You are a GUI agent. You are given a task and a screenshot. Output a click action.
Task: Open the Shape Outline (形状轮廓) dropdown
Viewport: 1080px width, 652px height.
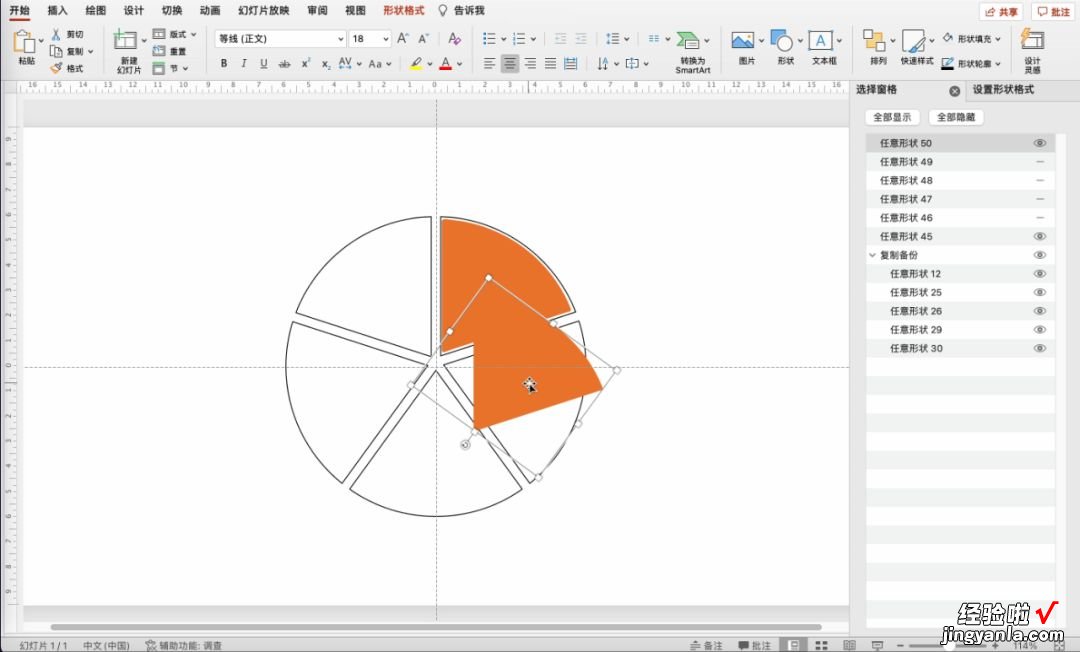click(x=971, y=63)
